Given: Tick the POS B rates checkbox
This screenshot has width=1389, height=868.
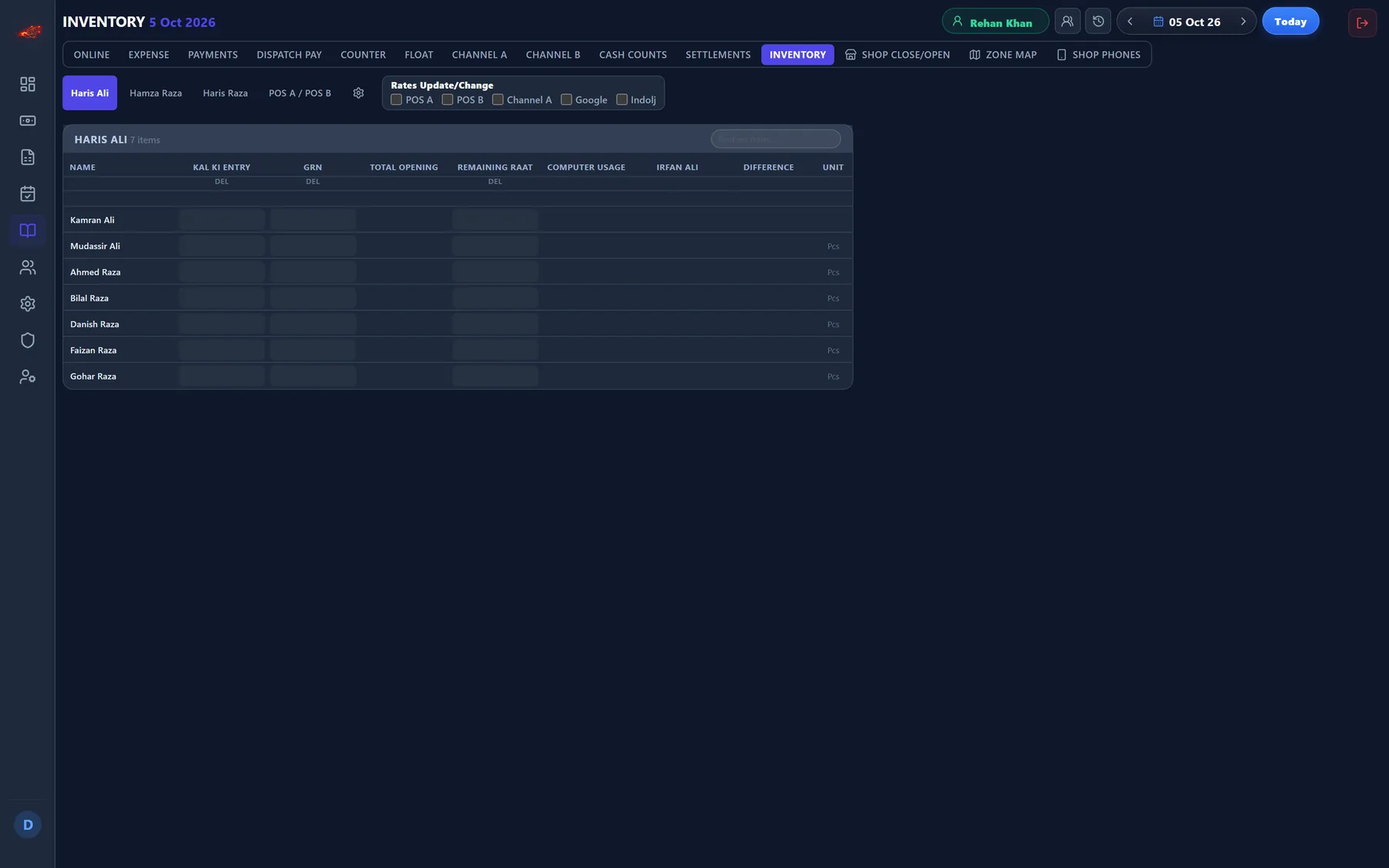Looking at the screenshot, I should pos(448,100).
